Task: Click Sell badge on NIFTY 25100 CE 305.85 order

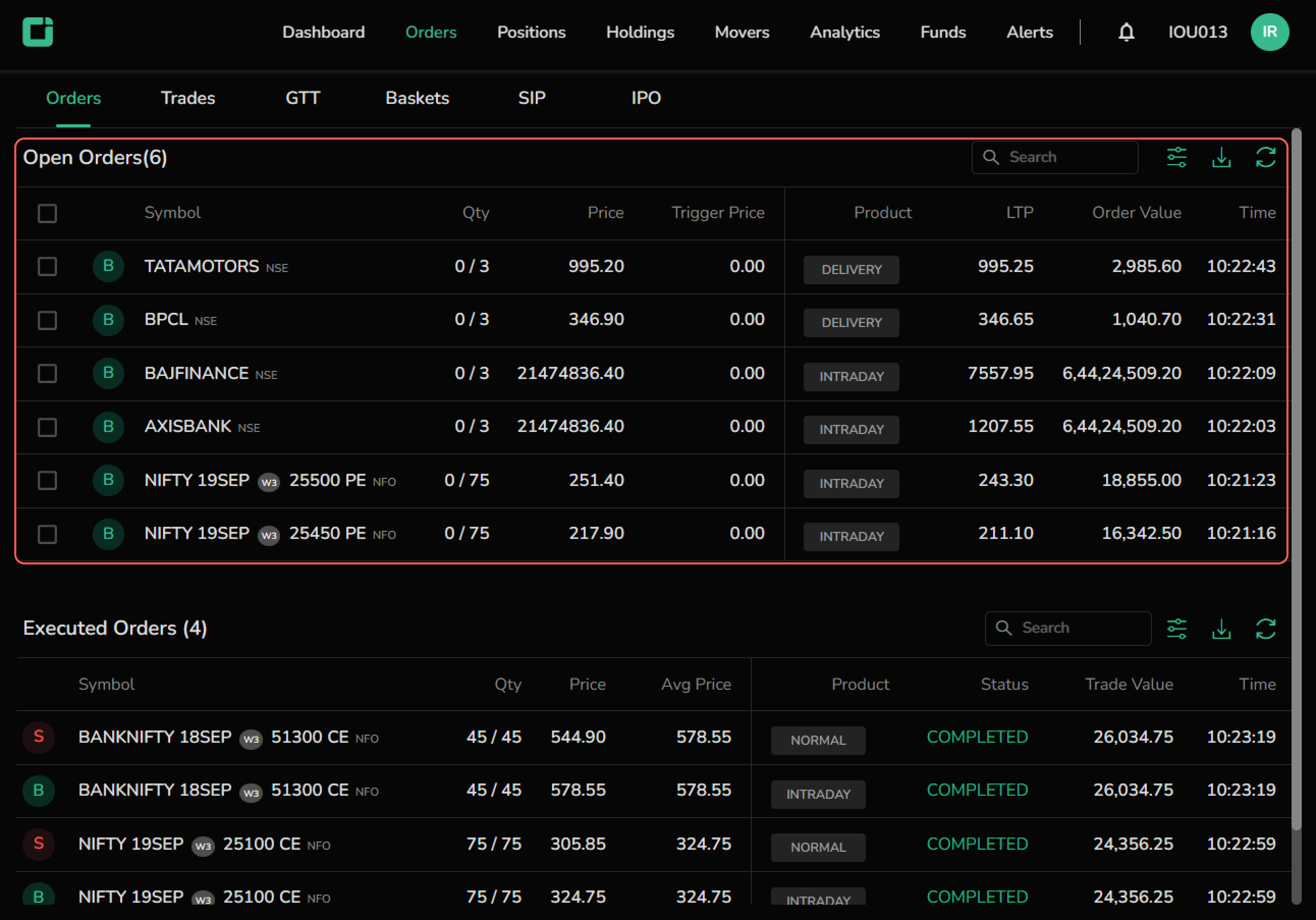Action: [38, 844]
